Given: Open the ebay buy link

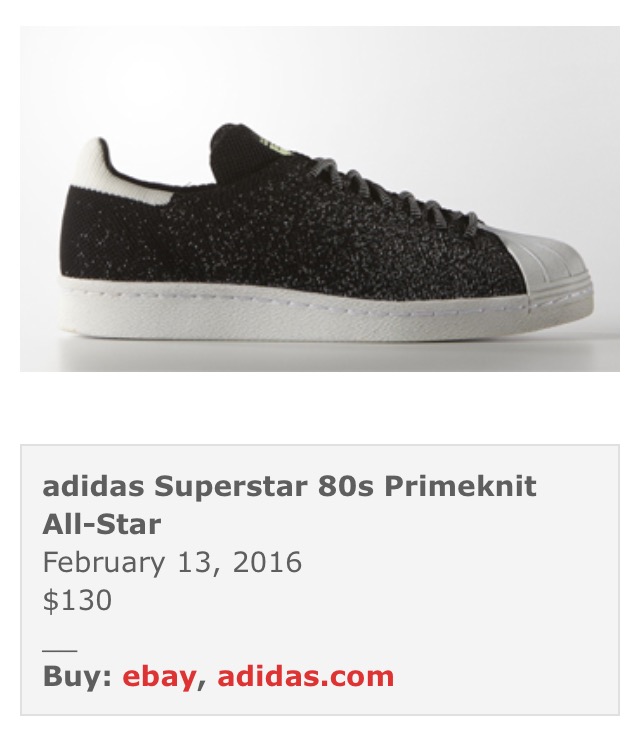Looking at the screenshot, I should 159,677.
